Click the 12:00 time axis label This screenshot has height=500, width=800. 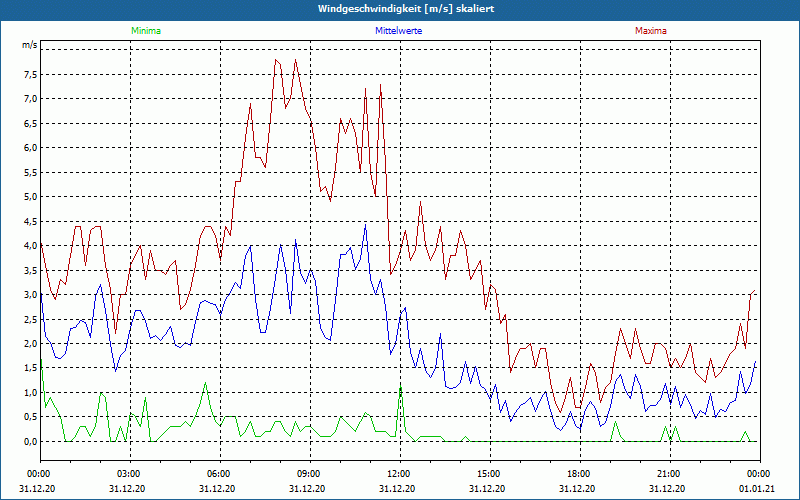tap(400, 474)
